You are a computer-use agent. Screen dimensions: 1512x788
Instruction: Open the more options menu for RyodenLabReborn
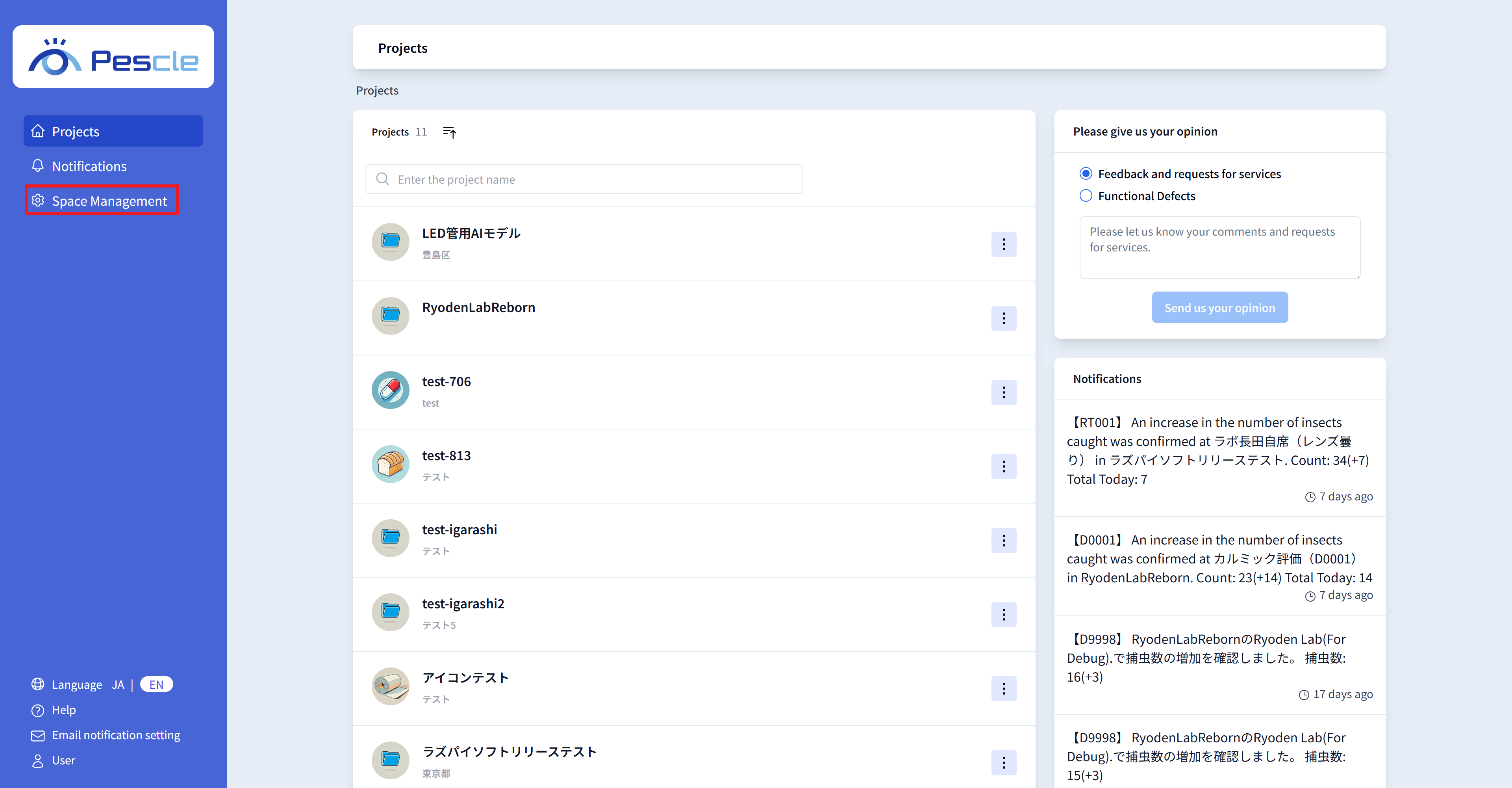pyautogui.click(x=1004, y=318)
